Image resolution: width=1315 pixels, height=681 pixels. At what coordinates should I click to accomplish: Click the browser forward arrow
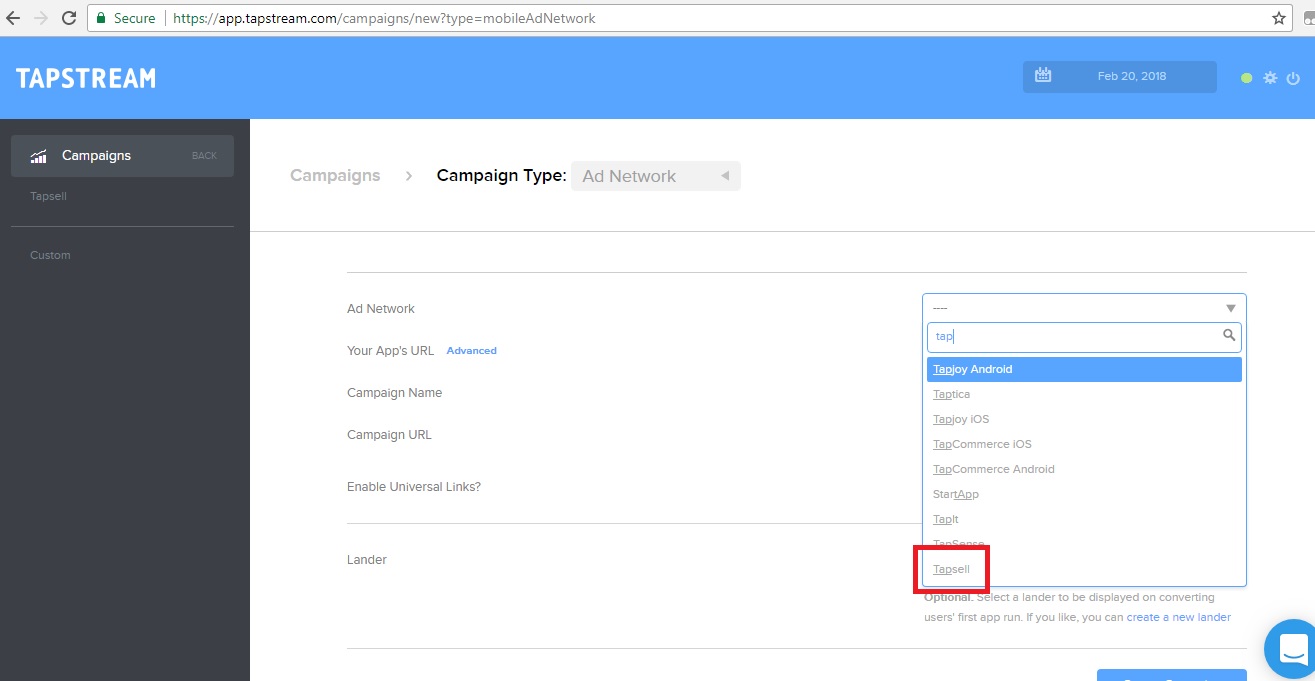coord(41,18)
